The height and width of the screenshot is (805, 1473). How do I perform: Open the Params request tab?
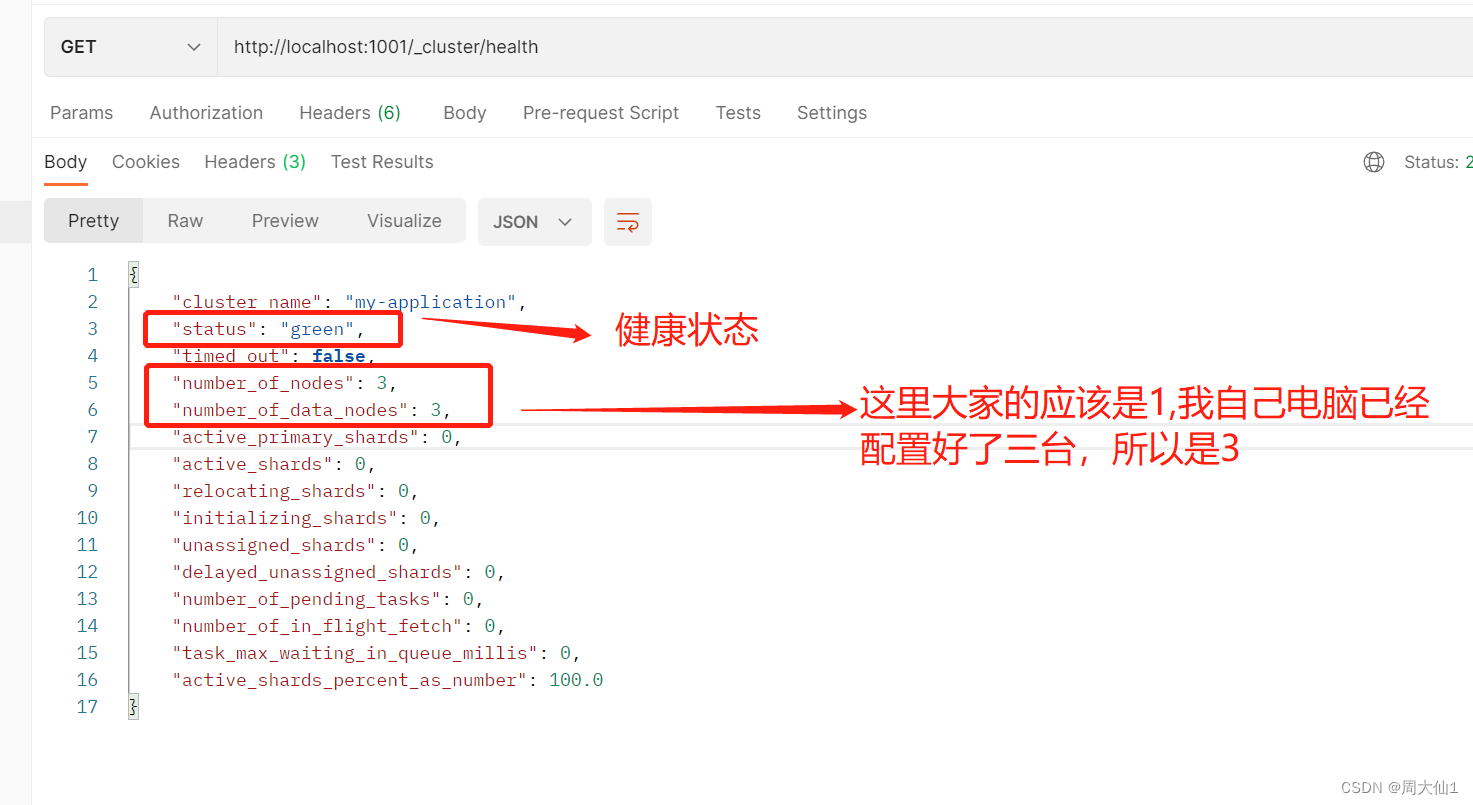[82, 113]
